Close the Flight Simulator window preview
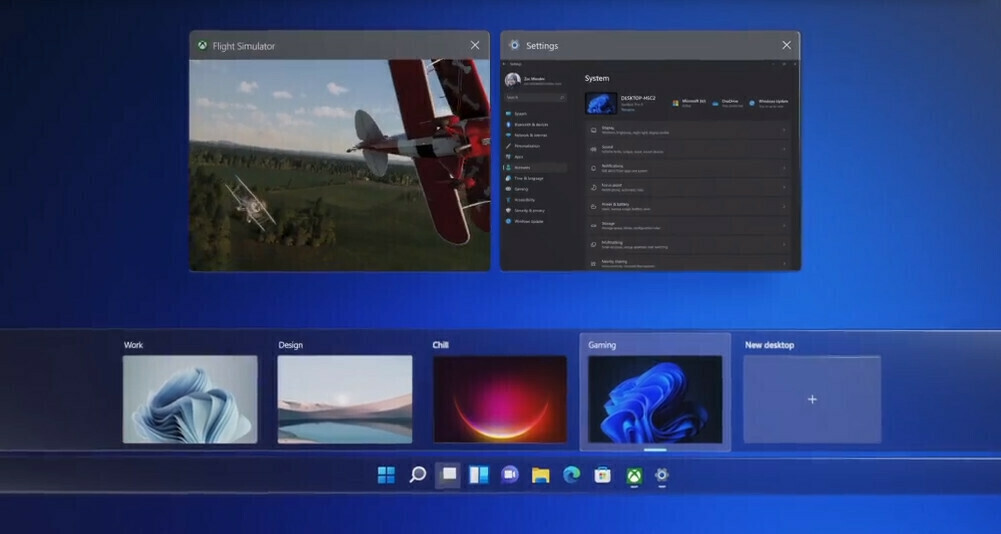Viewport: 1001px width, 534px height. pyautogui.click(x=475, y=45)
